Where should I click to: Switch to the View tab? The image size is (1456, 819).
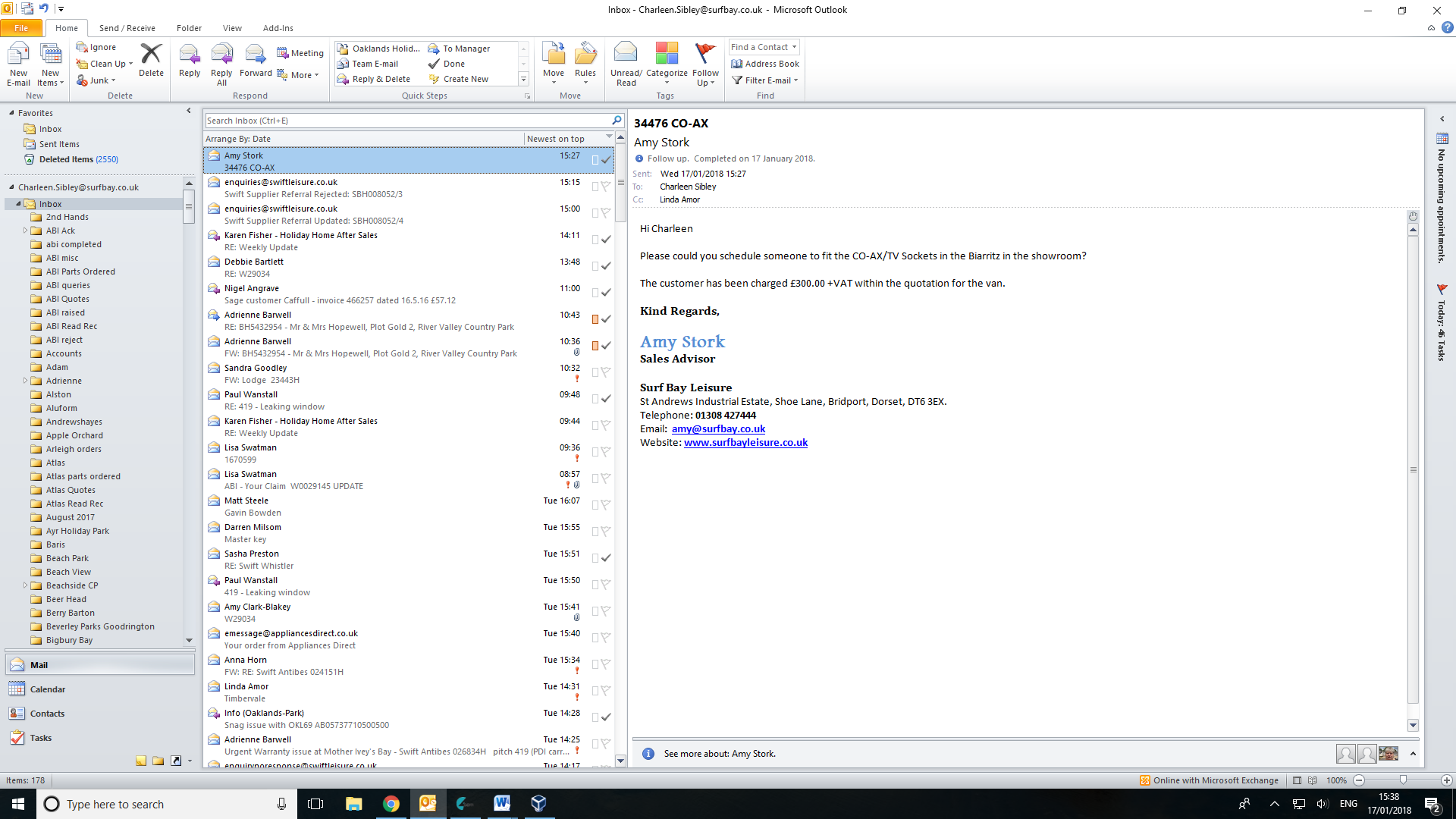tap(232, 28)
